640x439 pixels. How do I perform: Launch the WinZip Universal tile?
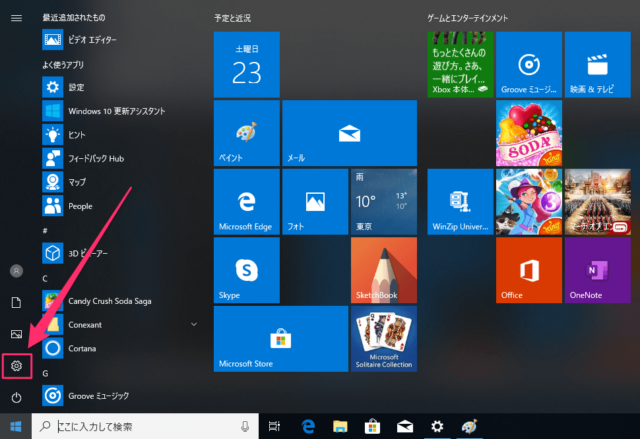[460, 202]
